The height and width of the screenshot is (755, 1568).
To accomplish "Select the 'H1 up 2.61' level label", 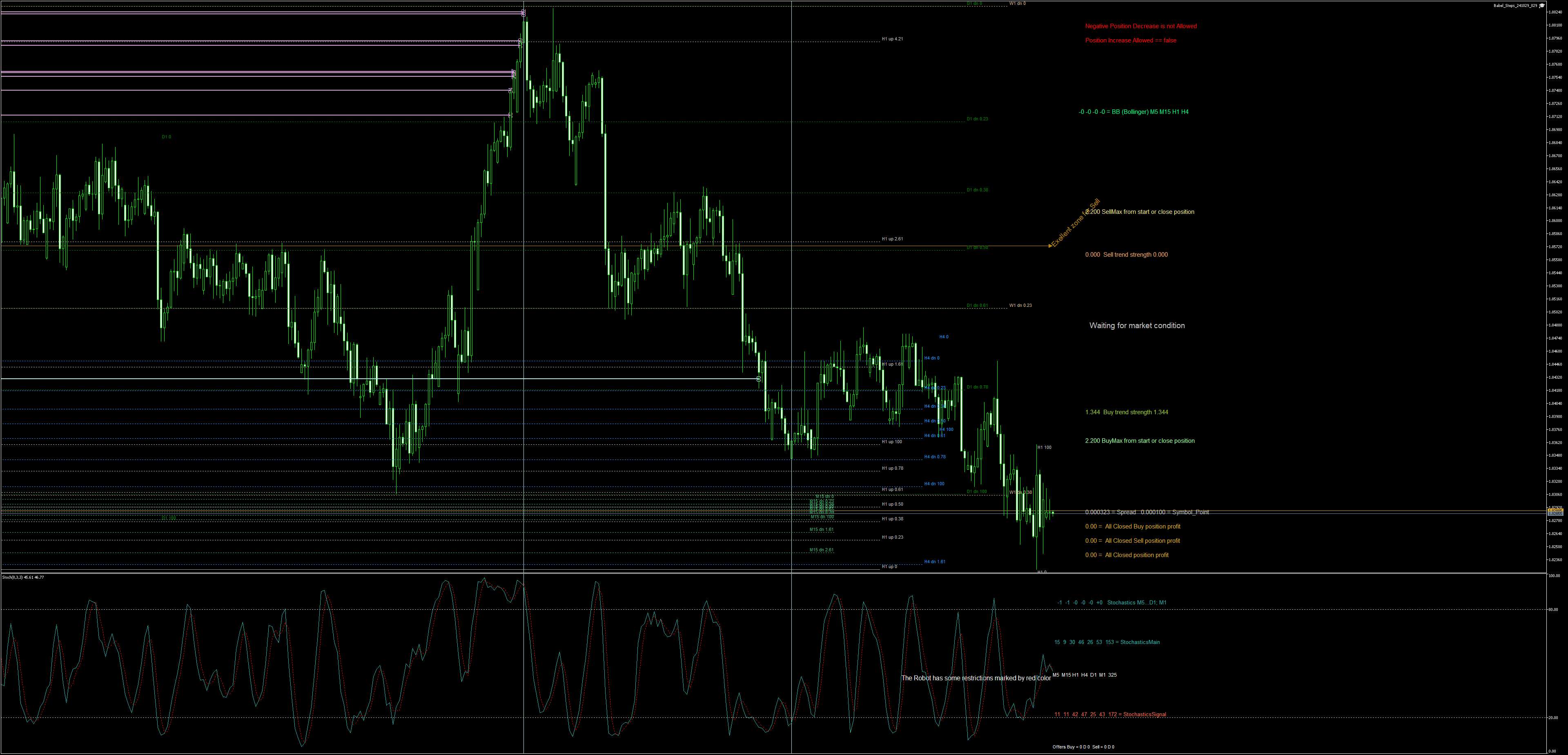I will pos(892,239).
